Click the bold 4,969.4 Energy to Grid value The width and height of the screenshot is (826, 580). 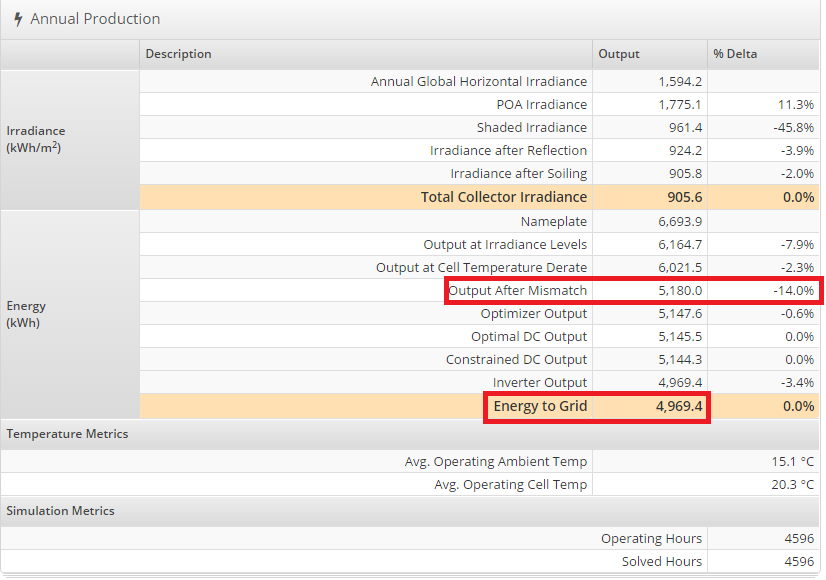(x=679, y=406)
